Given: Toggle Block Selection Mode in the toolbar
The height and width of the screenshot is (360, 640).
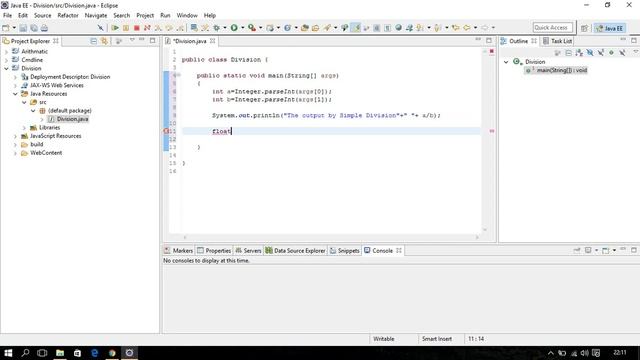Looking at the screenshot, I should point(377,28).
